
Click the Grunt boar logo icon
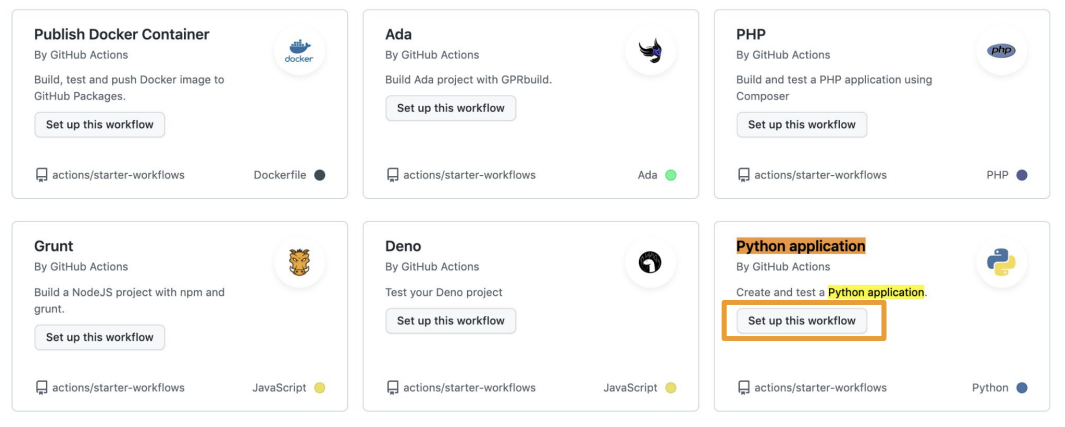tap(299, 262)
